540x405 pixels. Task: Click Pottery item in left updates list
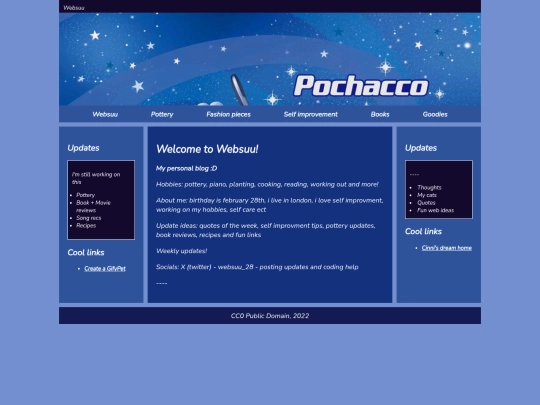(85, 195)
